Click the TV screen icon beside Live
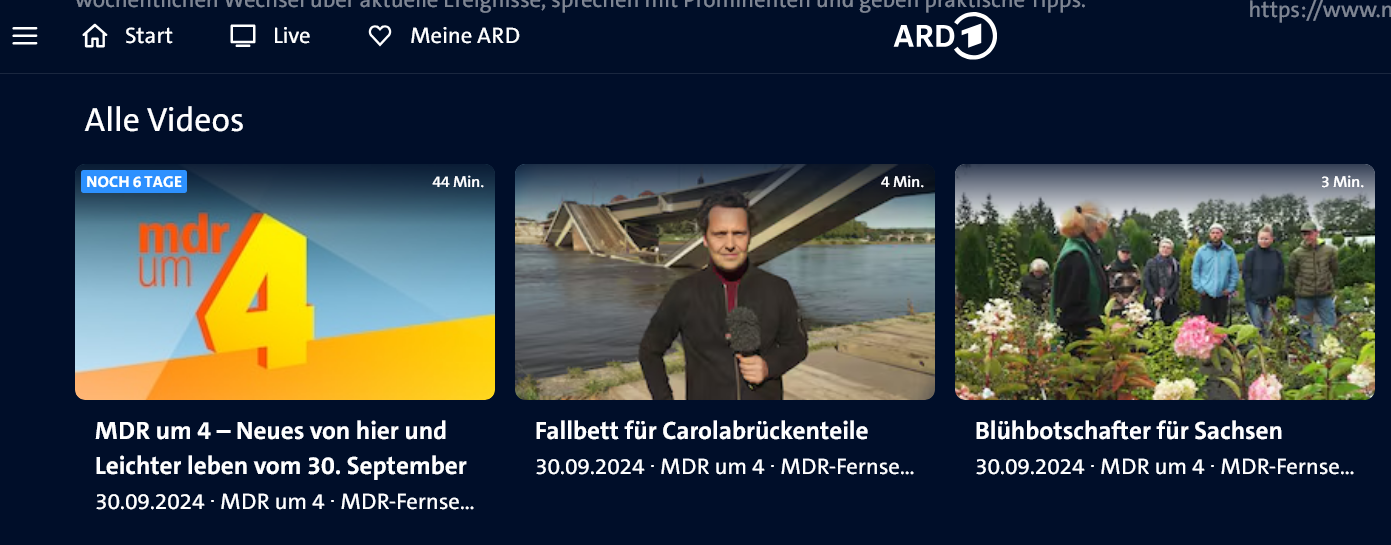Screen dimensions: 1391x545 point(243,36)
